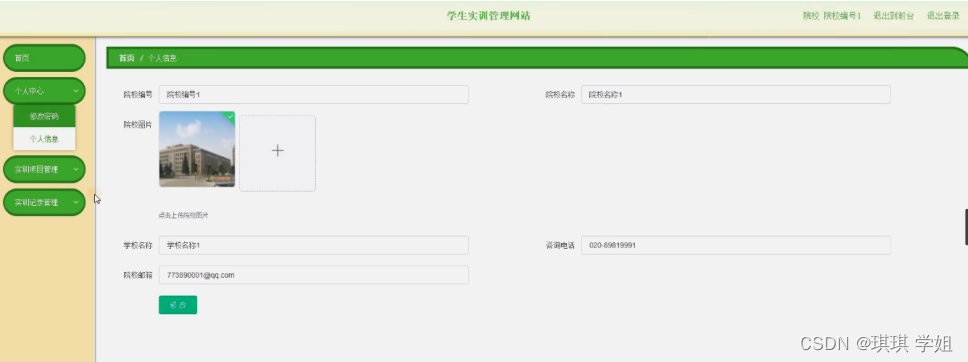Screen dimensions: 968x362
Task: Focus the 院校编号 input field
Action: [x=314, y=95]
